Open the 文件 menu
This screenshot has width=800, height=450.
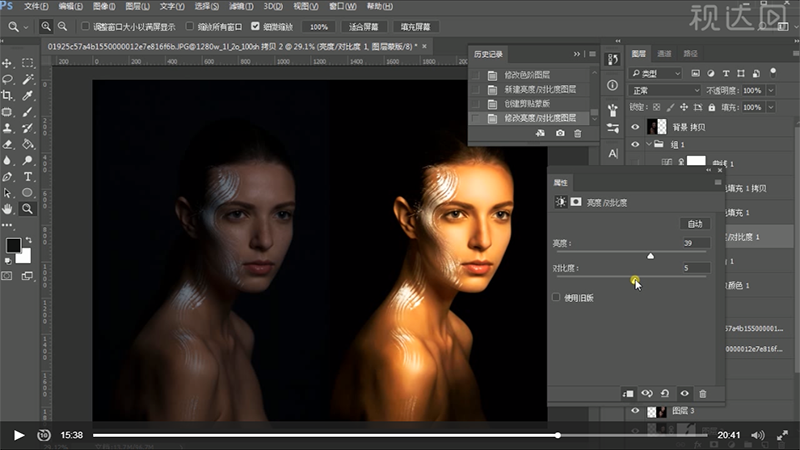pos(36,6)
